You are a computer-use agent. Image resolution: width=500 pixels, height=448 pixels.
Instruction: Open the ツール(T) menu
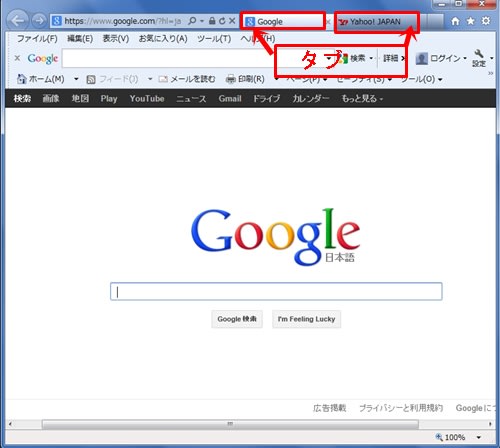point(214,39)
